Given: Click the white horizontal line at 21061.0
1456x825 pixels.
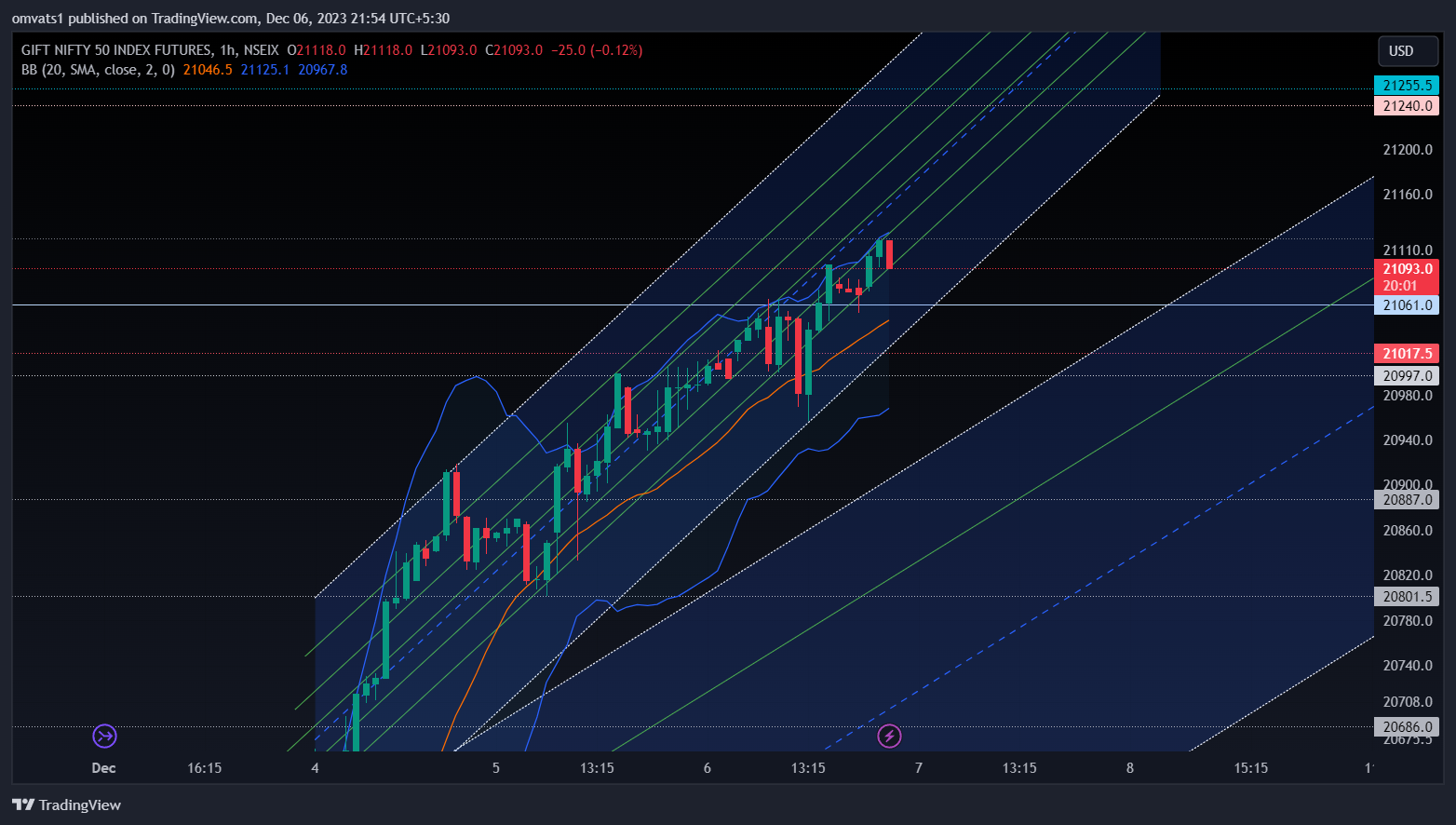Looking at the screenshot, I should [693, 305].
